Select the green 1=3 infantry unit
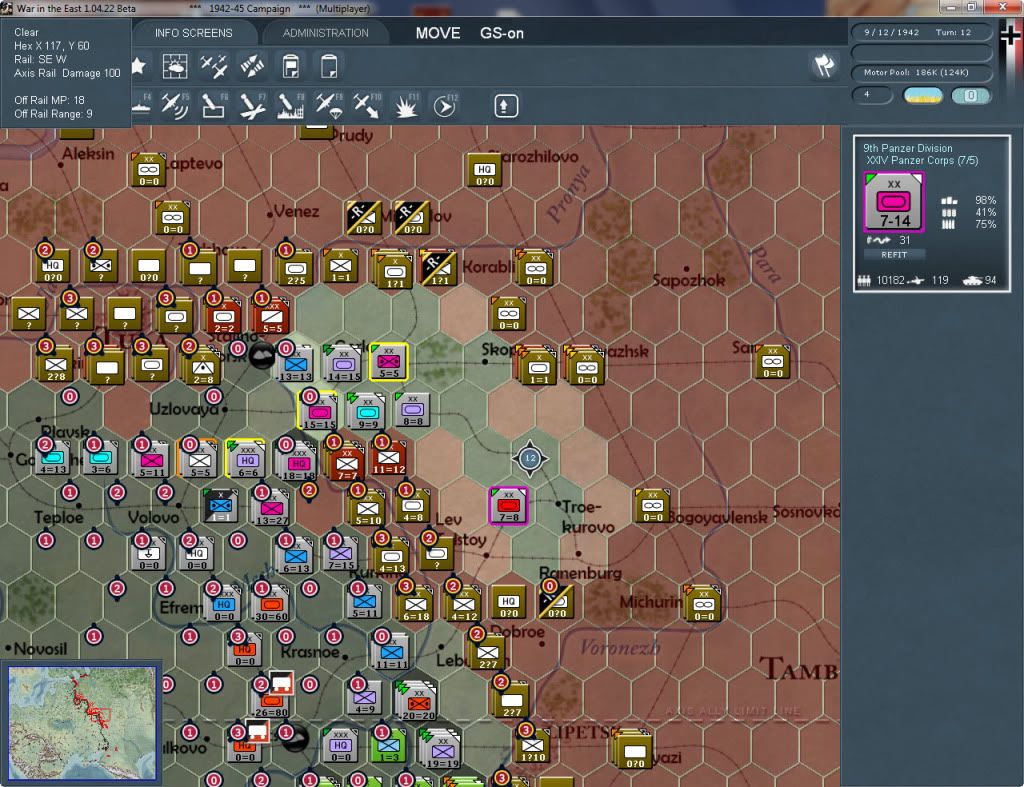This screenshot has height=787, width=1024. tap(388, 744)
